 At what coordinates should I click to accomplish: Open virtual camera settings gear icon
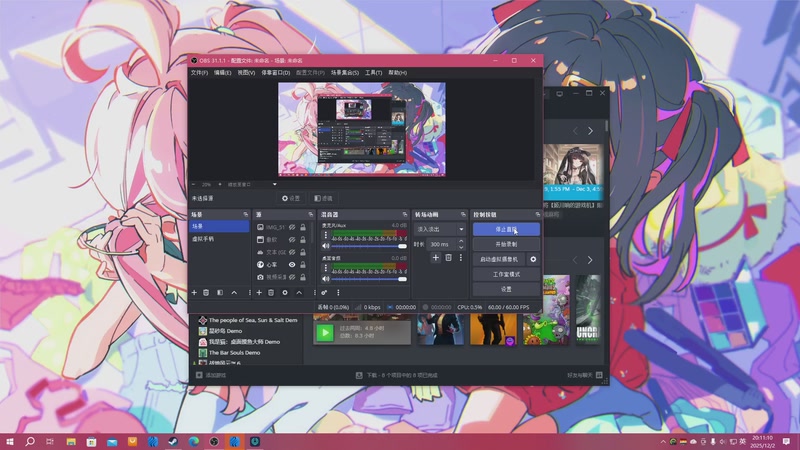point(533,259)
